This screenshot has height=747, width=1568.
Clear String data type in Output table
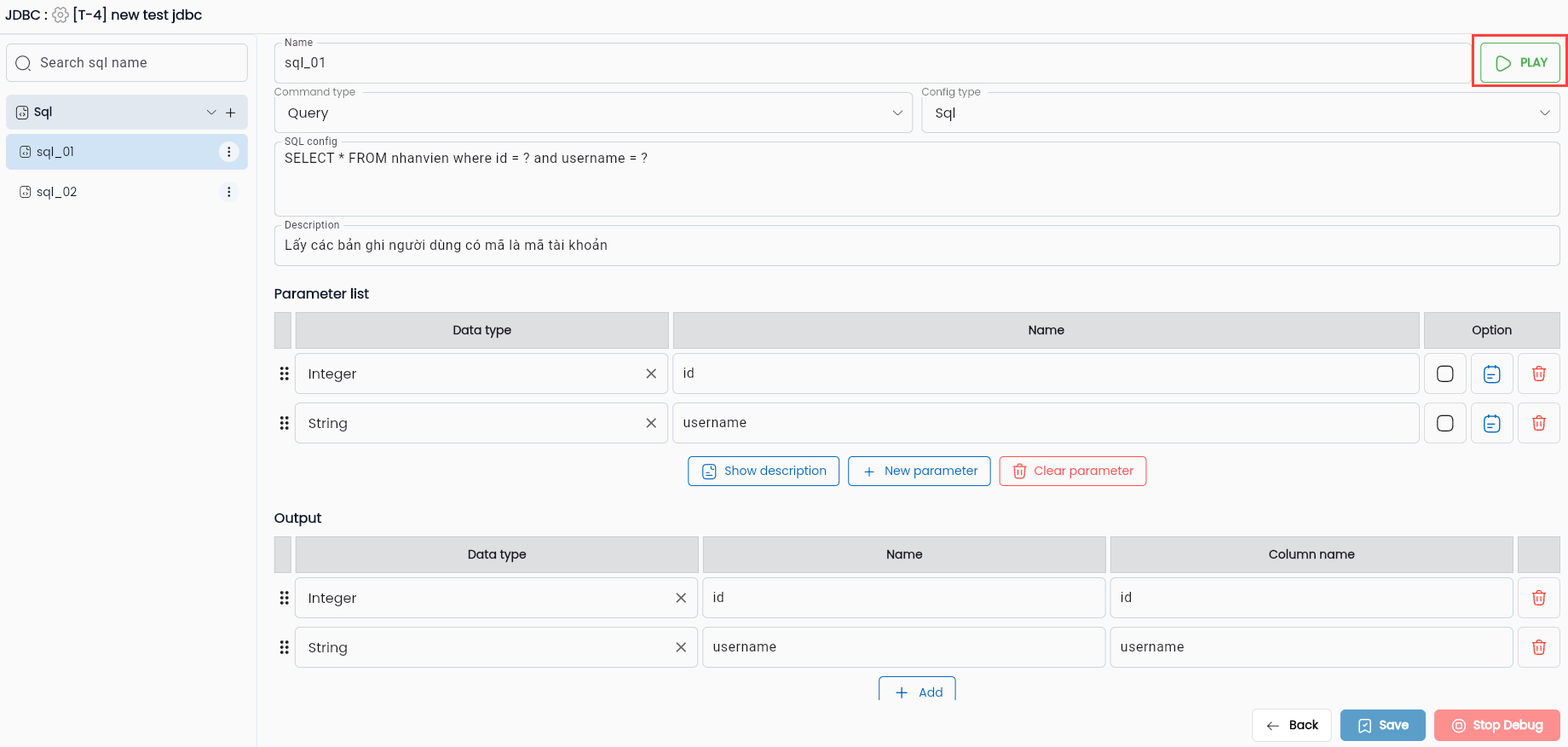click(x=681, y=647)
